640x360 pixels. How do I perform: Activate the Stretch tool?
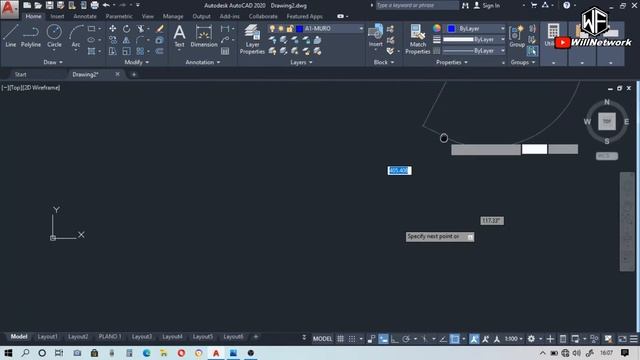click(112, 51)
